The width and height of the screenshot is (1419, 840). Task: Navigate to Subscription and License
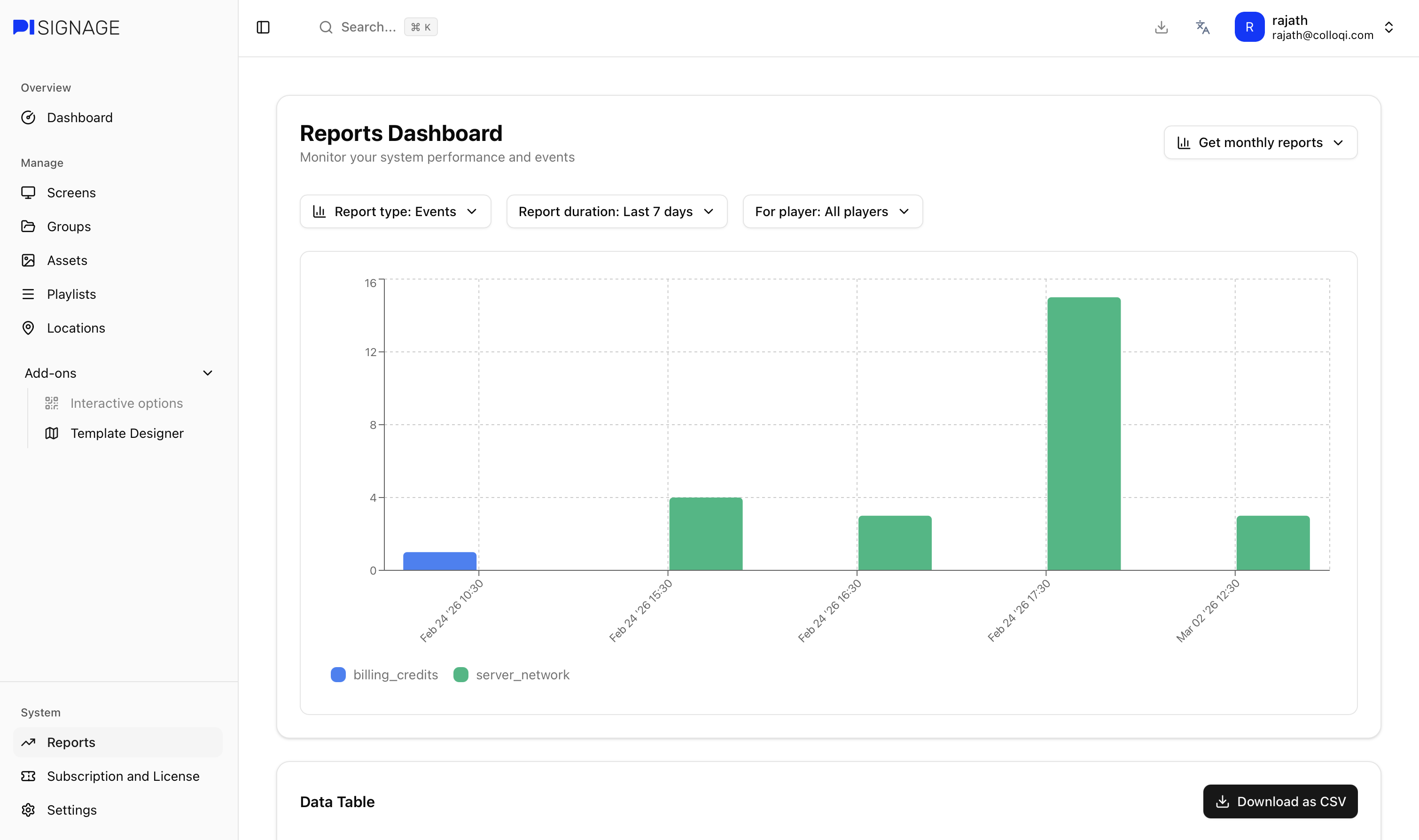click(123, 776)
